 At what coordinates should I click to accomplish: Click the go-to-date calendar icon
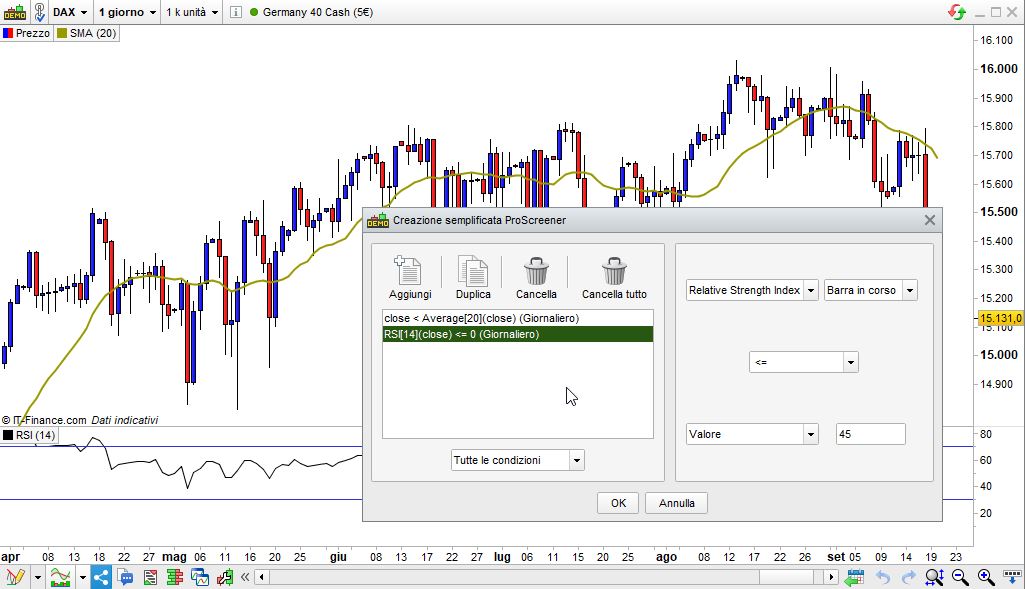tap(854, 577)
